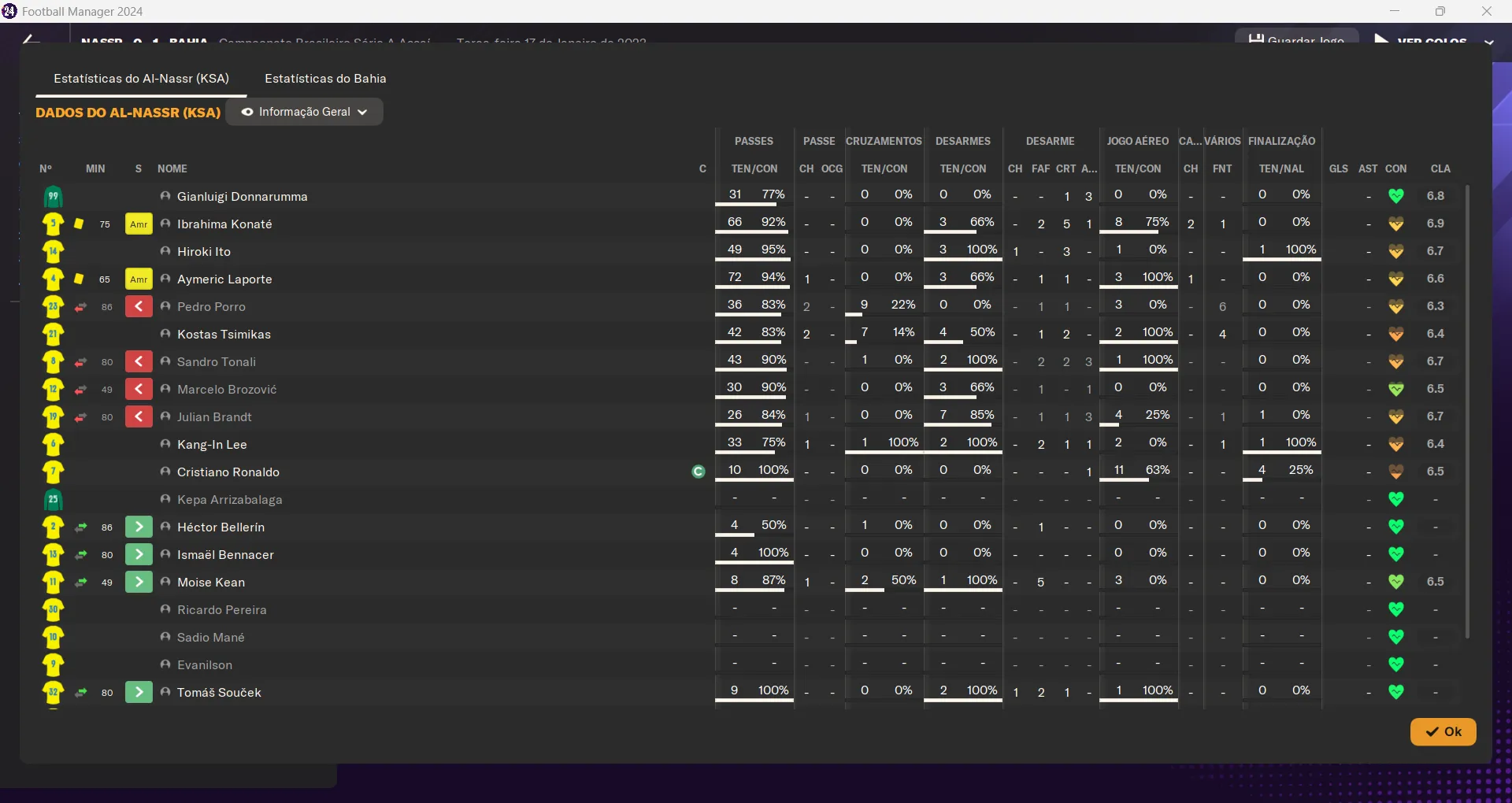Click Ibrahima Konaté's yellow card icon

point(79,224)
